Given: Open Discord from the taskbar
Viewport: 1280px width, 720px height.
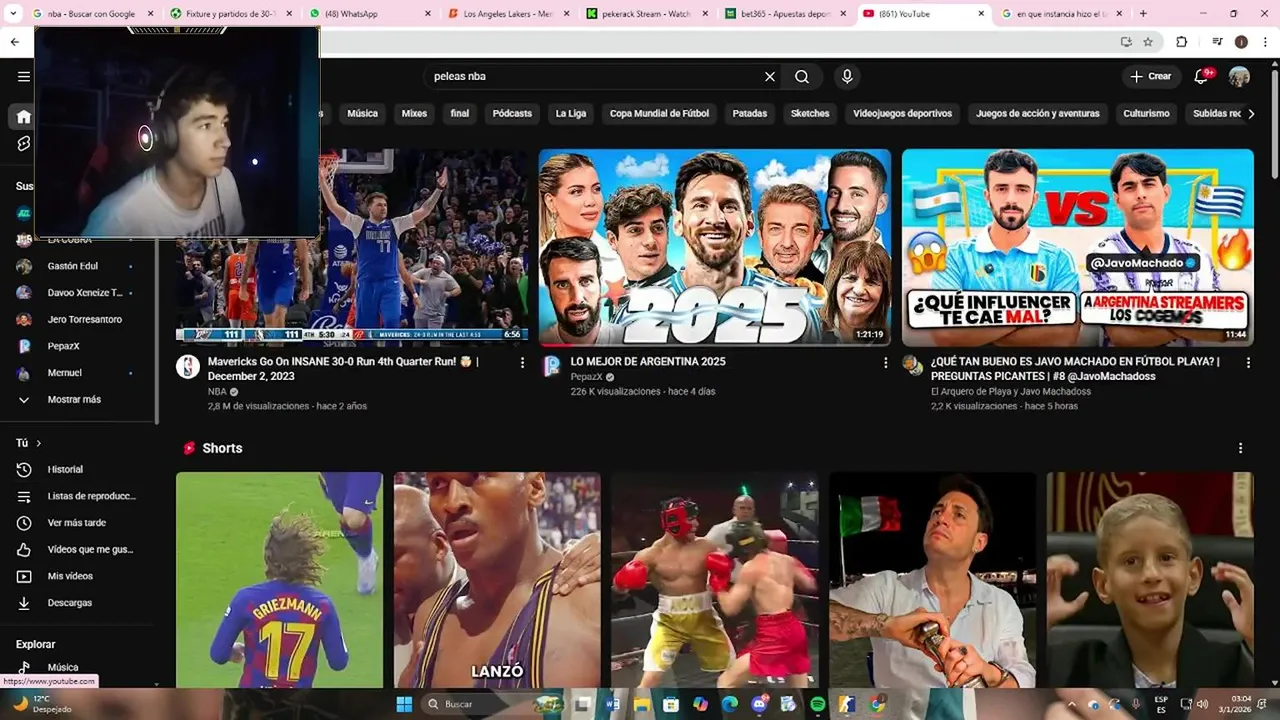Looking at the screenshot, I should 759,704.
